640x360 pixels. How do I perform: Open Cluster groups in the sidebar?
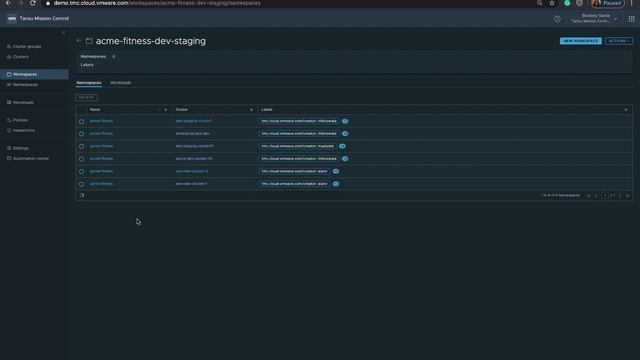24,47
